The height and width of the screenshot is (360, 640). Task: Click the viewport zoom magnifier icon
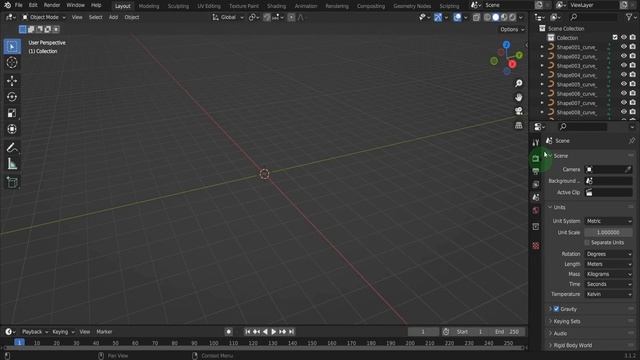(x=518, y=83)
